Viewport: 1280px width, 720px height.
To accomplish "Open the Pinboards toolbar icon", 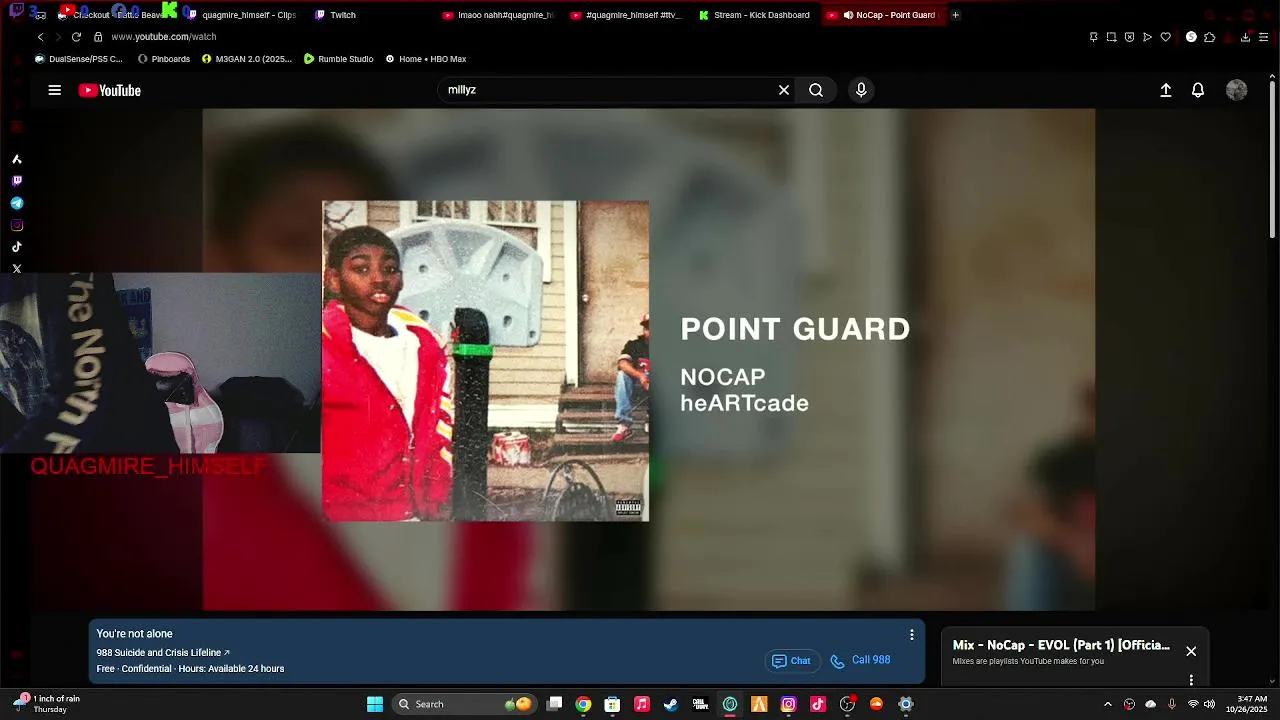I will [1093, 37].
